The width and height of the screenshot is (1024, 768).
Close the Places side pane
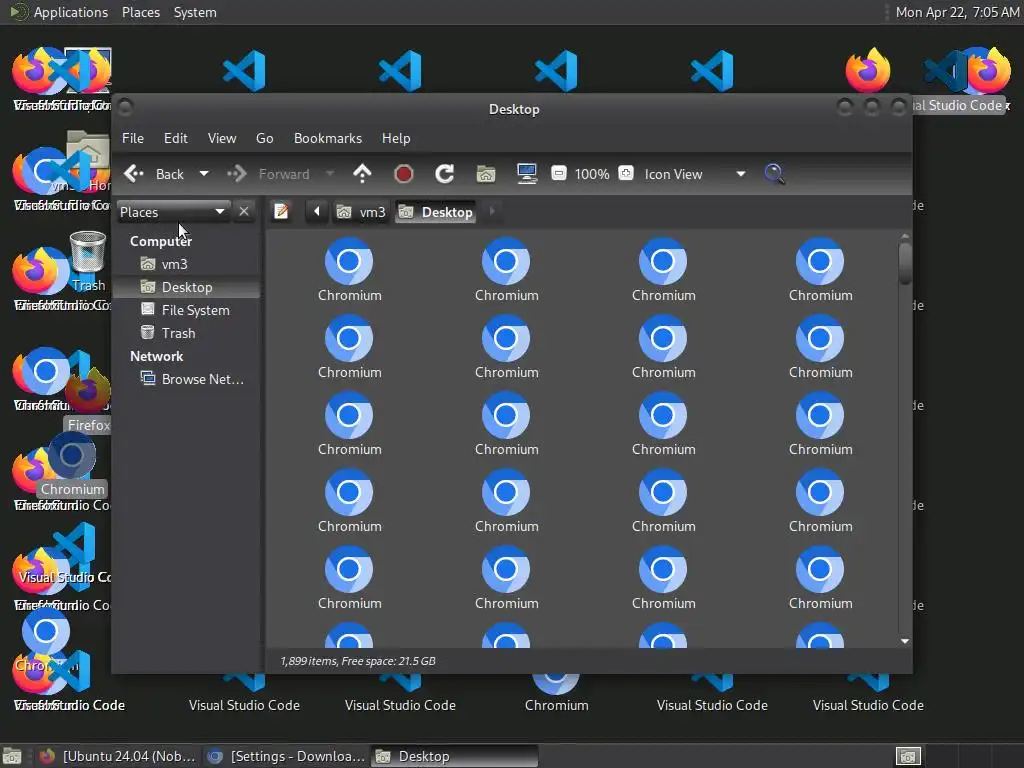[244, 212]
